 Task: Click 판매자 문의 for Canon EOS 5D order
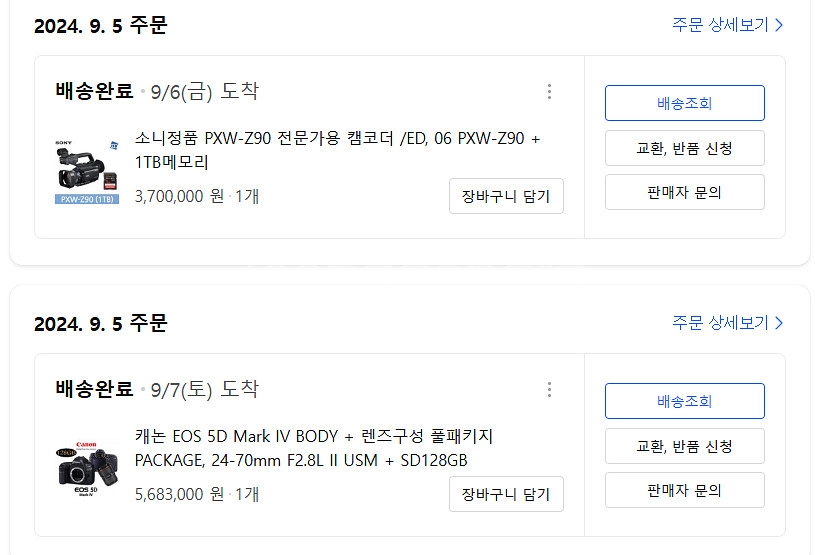coord(685,490)
